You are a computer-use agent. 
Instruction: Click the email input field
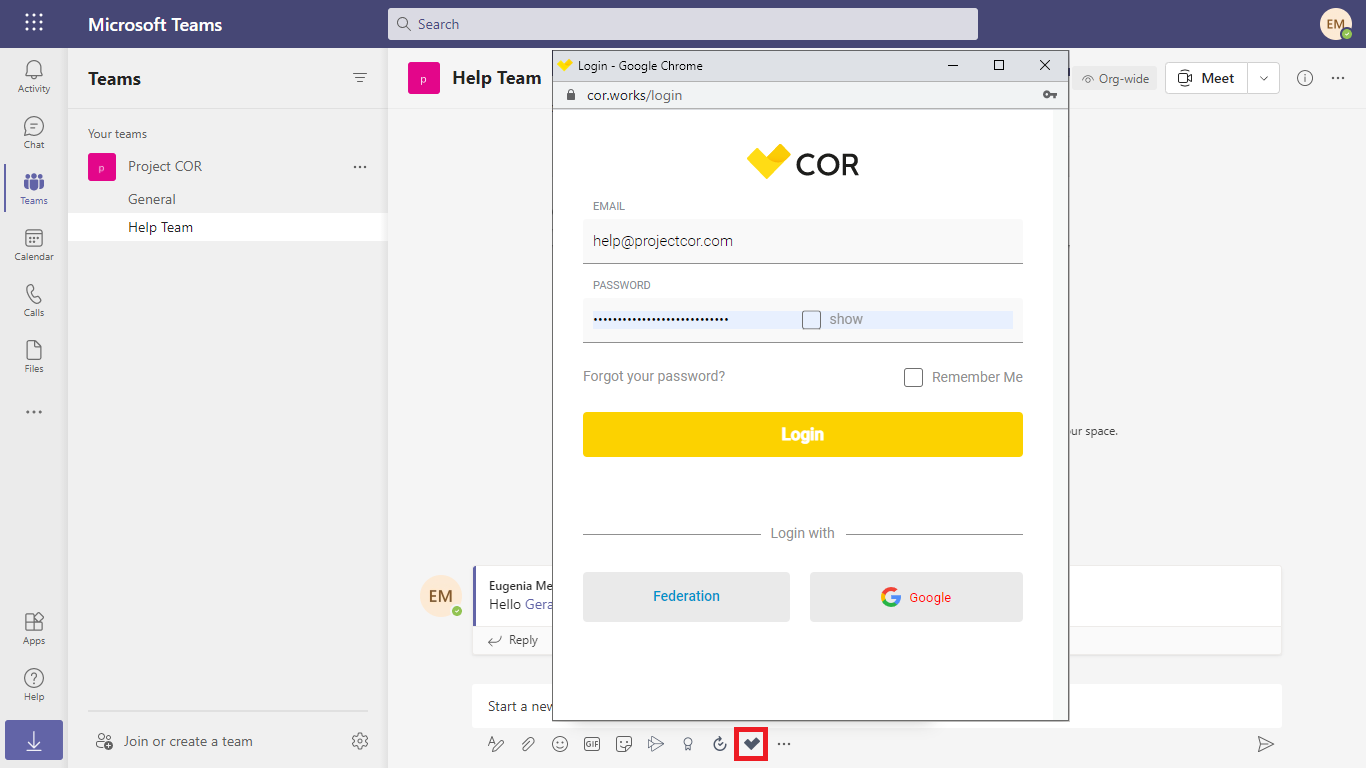click(x=803, y=241)
